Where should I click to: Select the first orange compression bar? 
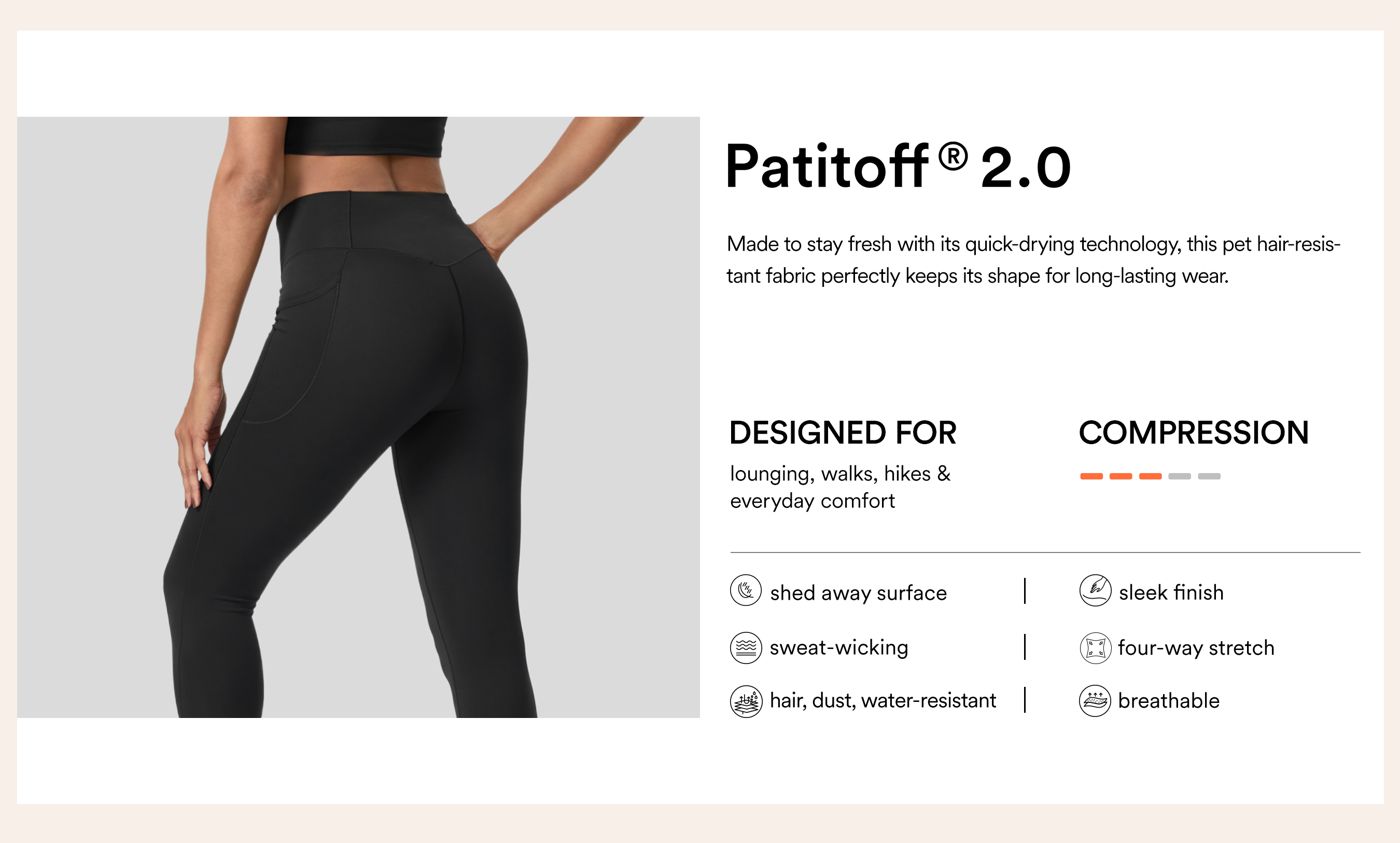click(1091, 476)
